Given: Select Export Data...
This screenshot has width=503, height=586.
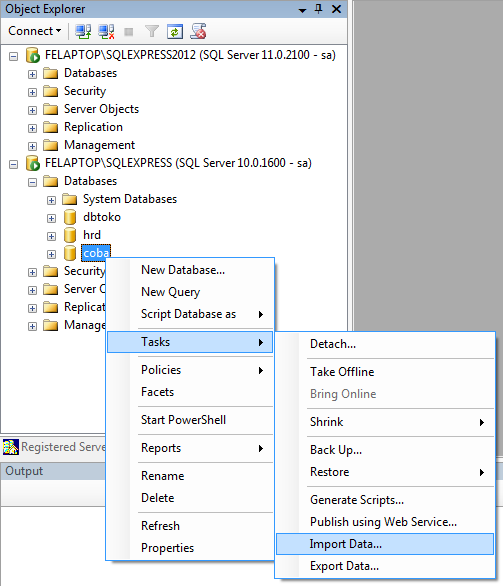Looking at the screenshot, I should 385,566.
